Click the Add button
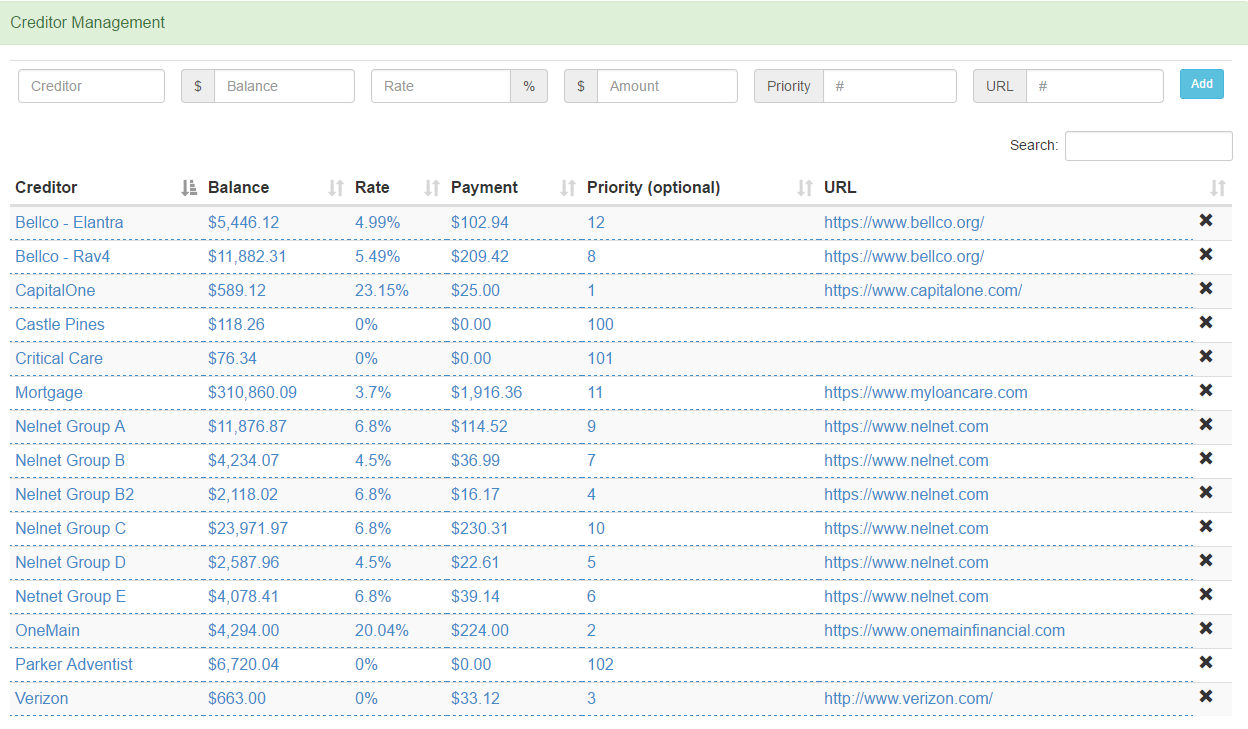 click(1201, 84)
